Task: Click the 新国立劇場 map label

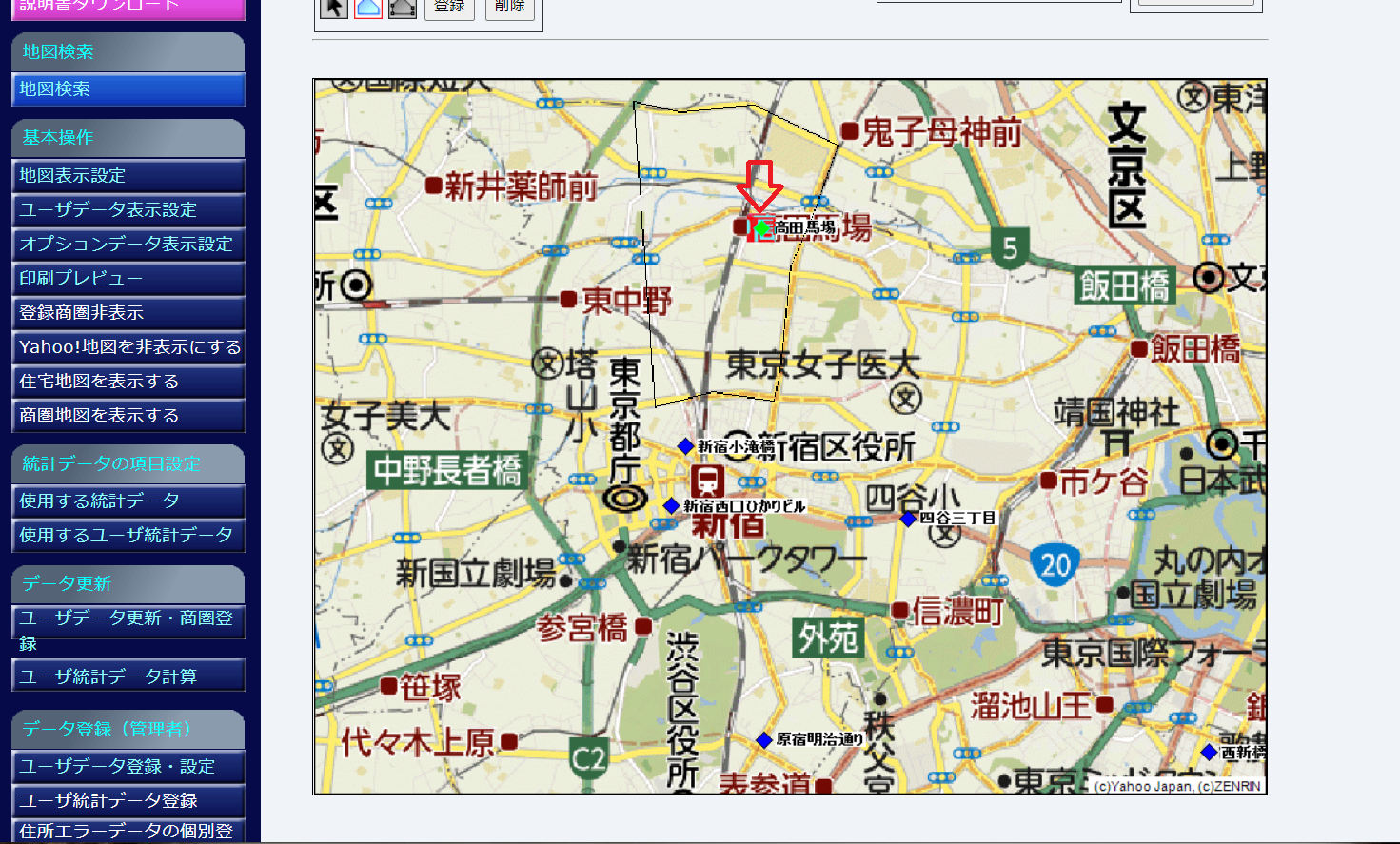Action: tap(476, 573)
